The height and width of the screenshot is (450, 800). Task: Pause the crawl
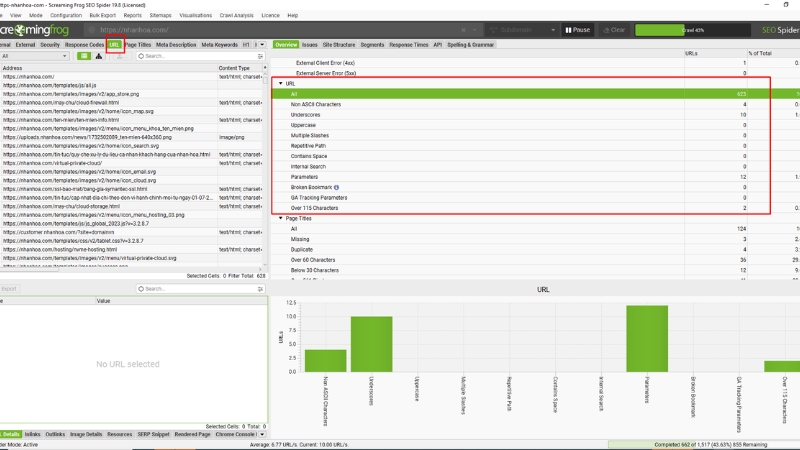pos(578,30)
